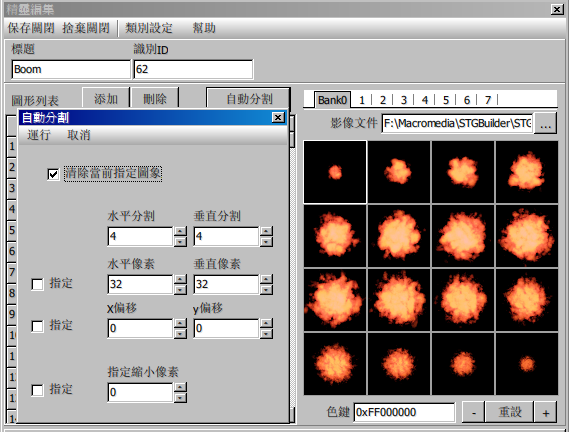
Task: Switch to bank tab 2
Action: (x=383, y=100)
